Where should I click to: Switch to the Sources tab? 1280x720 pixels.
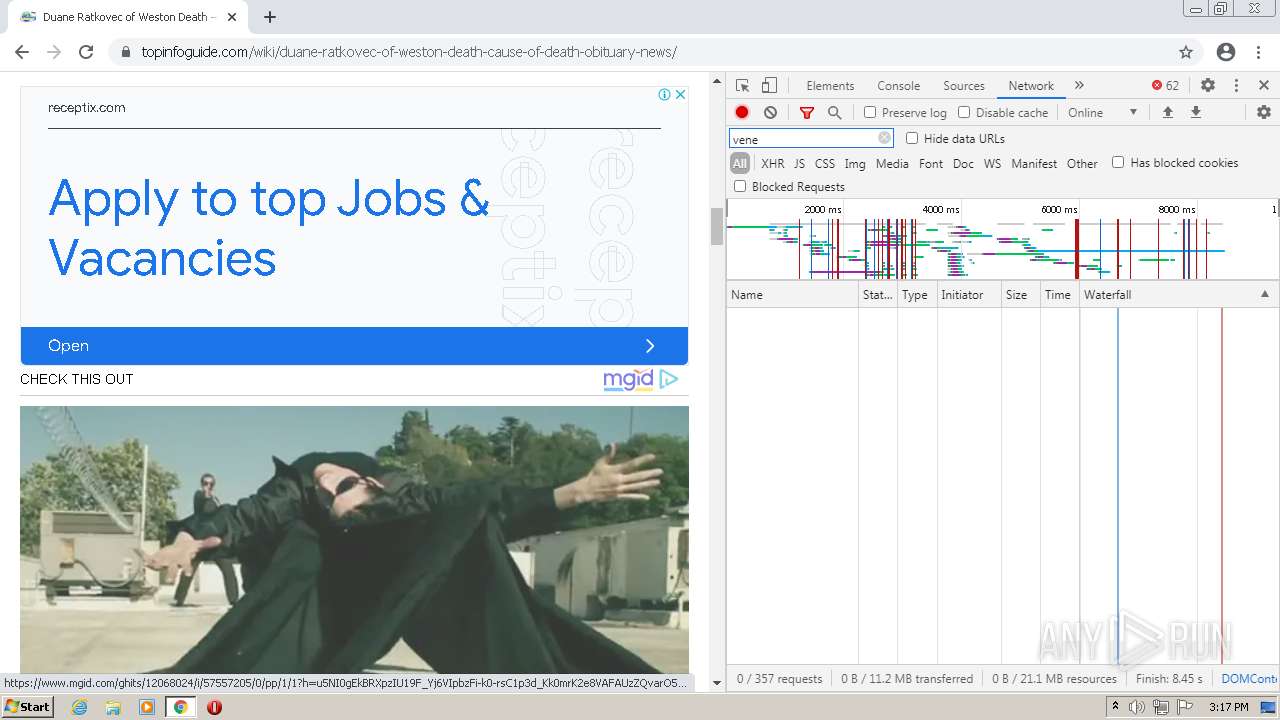pyautogui.click(x=964, y=86)
